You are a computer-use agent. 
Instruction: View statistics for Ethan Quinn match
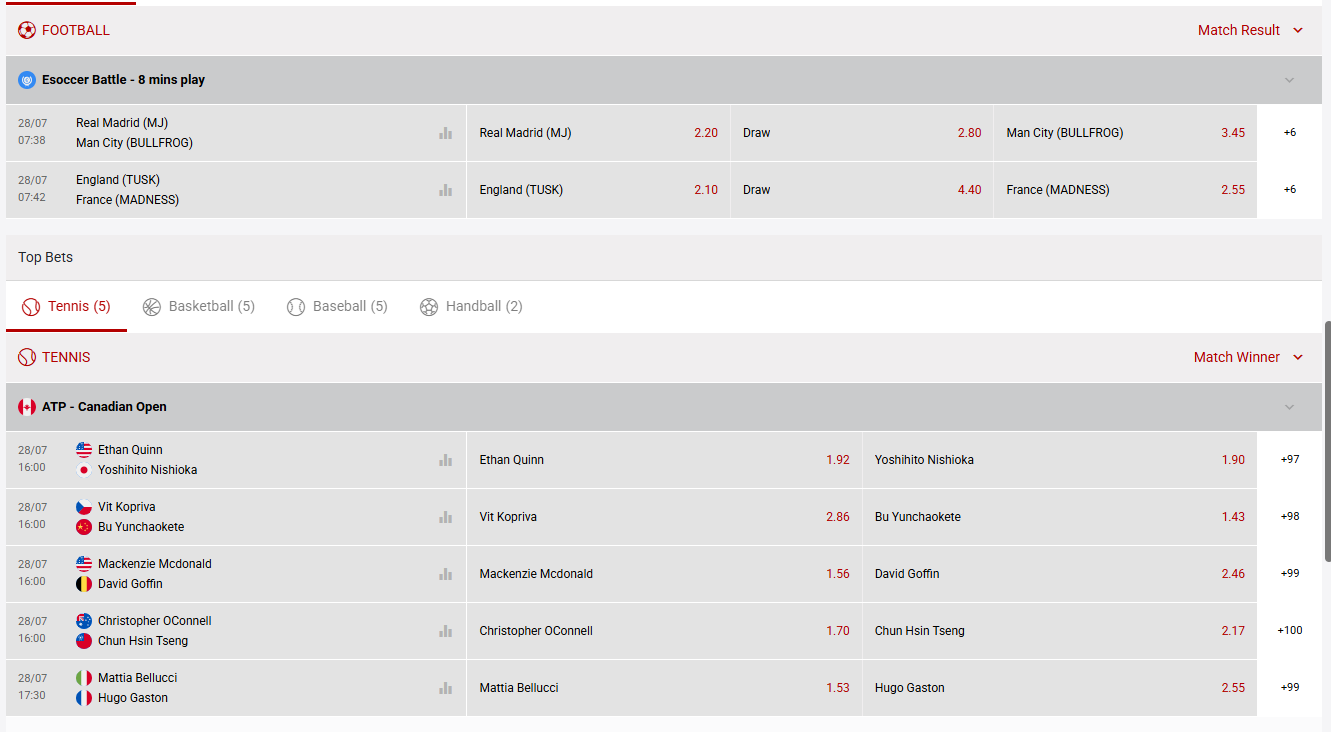[445, 460]
